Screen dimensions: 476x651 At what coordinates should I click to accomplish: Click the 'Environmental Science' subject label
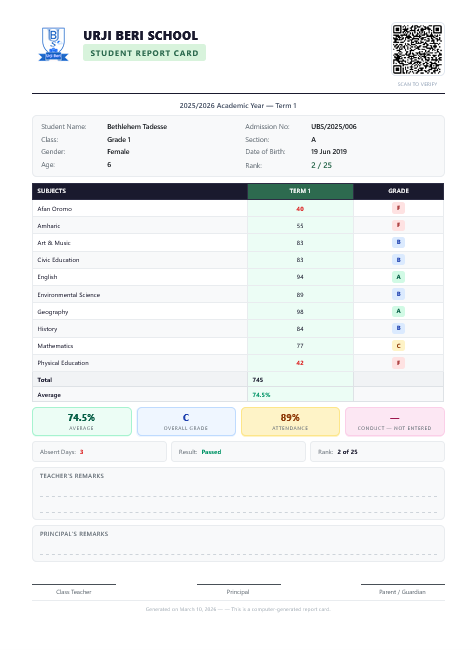coord(69,295)
